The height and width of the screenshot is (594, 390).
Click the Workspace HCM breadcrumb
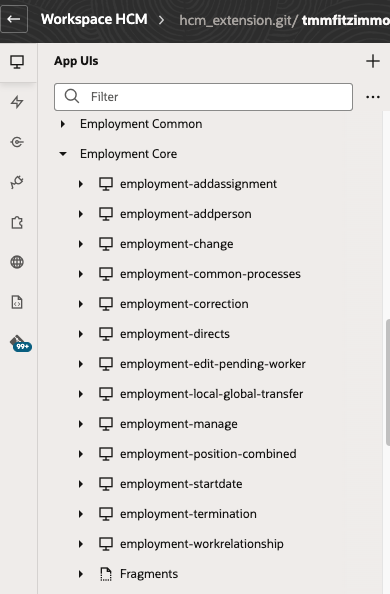94,19
